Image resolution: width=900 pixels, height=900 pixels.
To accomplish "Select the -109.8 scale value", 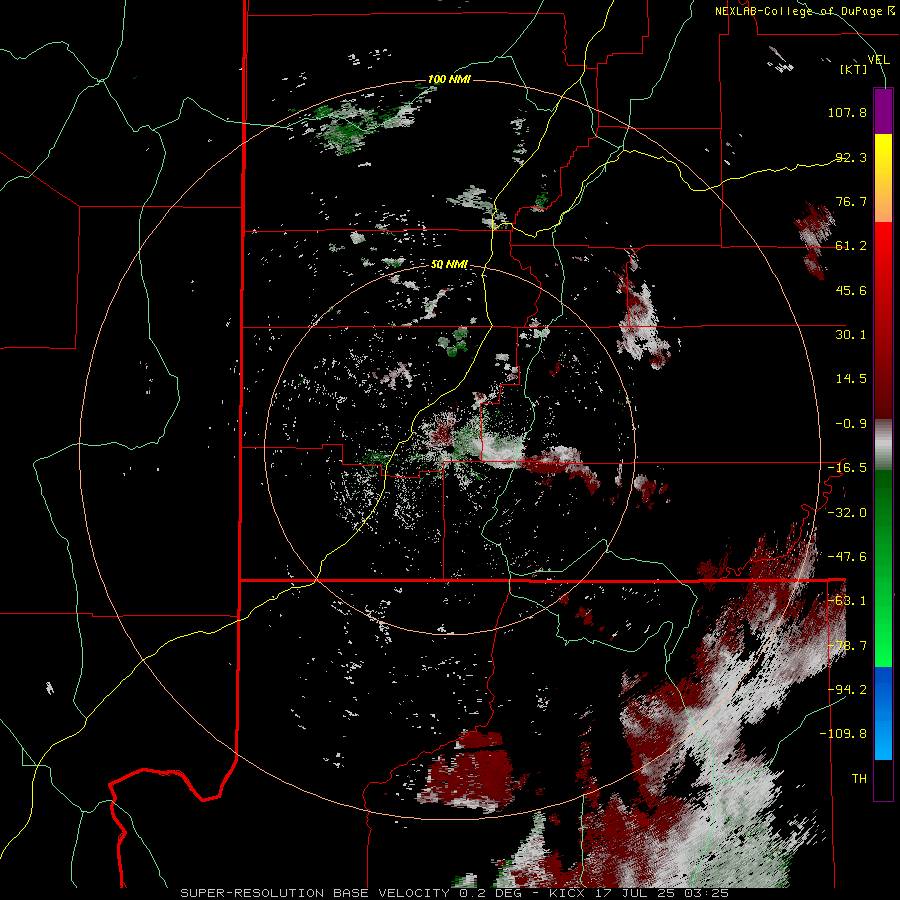I will (x=843, y=734).
